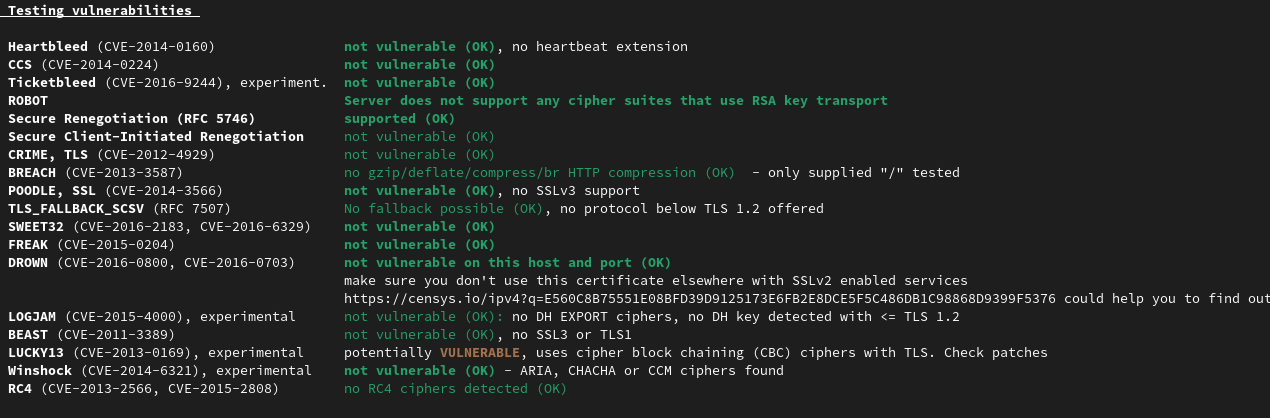Click the ROBOT vulnerability name

coord(28,101)
